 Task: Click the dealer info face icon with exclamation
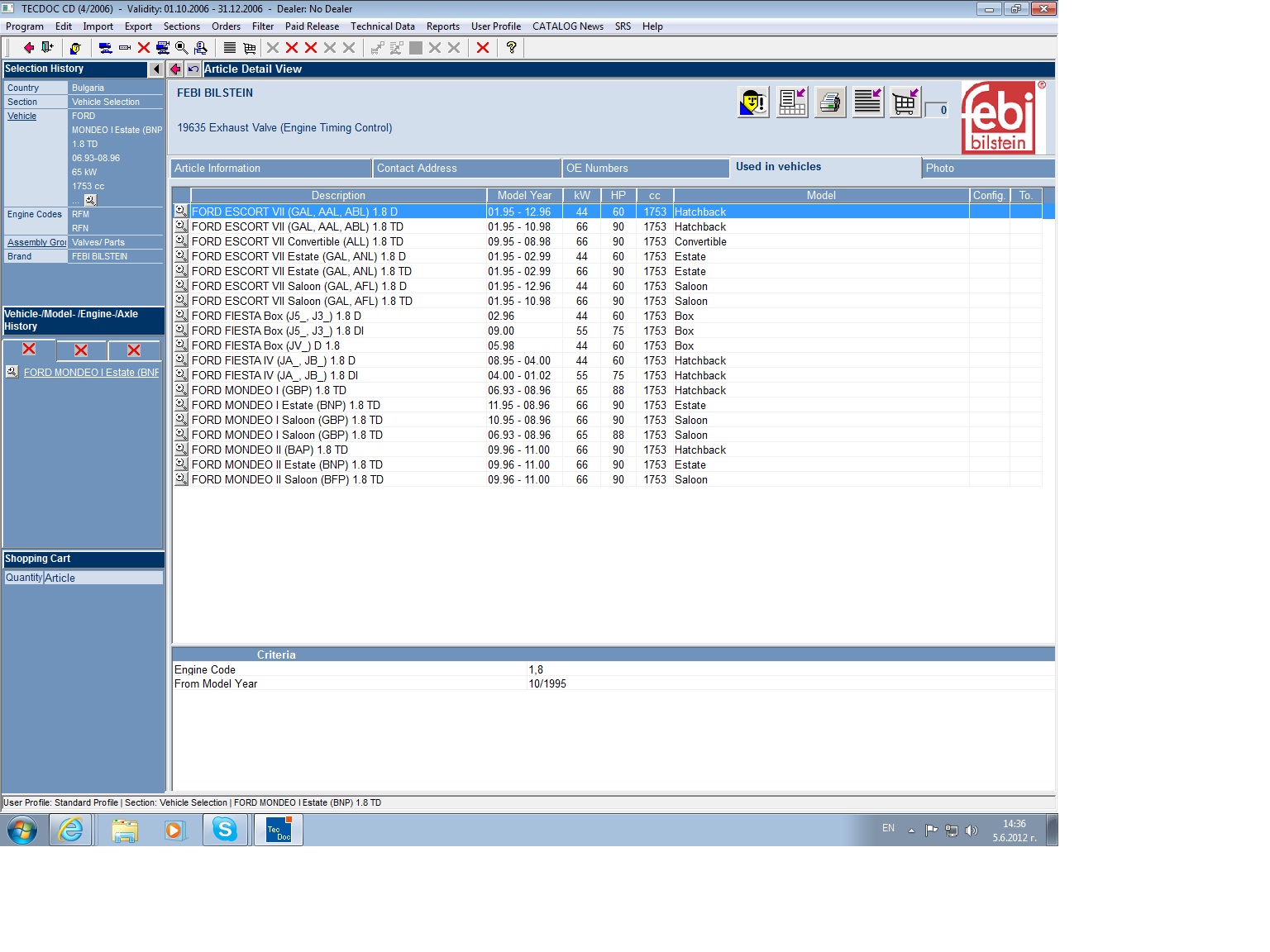(753, 102)
